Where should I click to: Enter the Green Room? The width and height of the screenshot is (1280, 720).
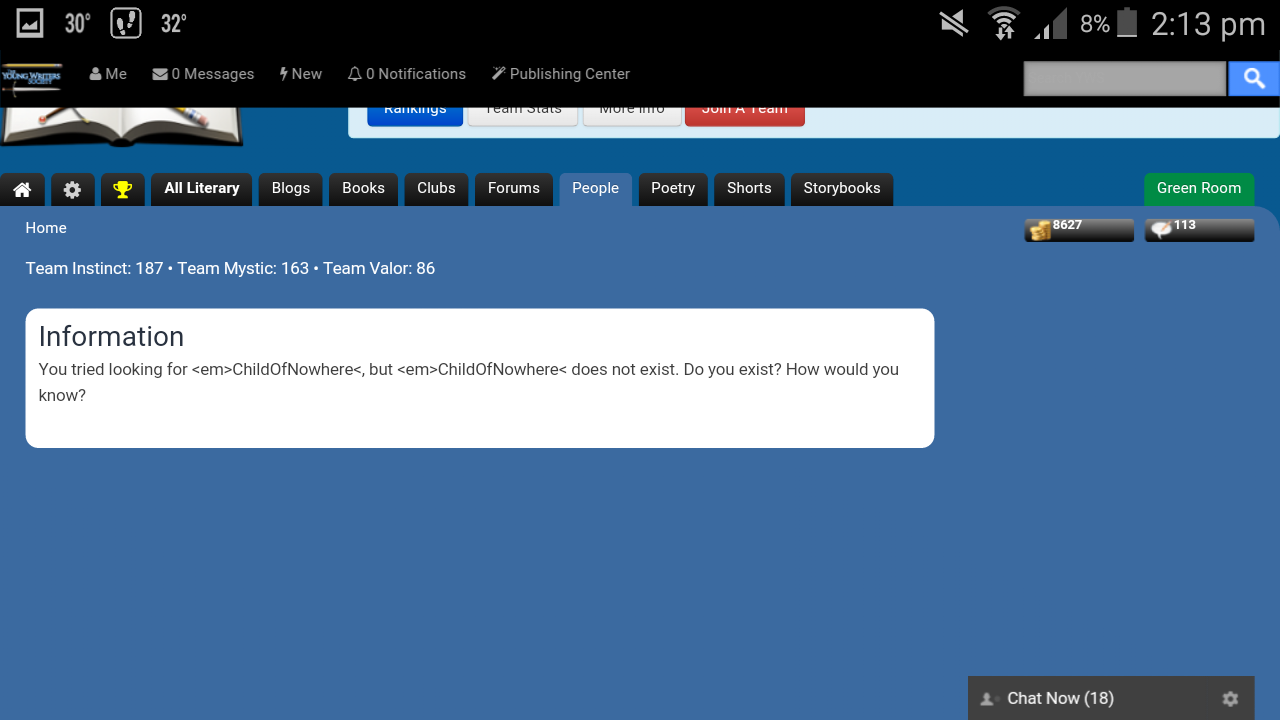1199,189
